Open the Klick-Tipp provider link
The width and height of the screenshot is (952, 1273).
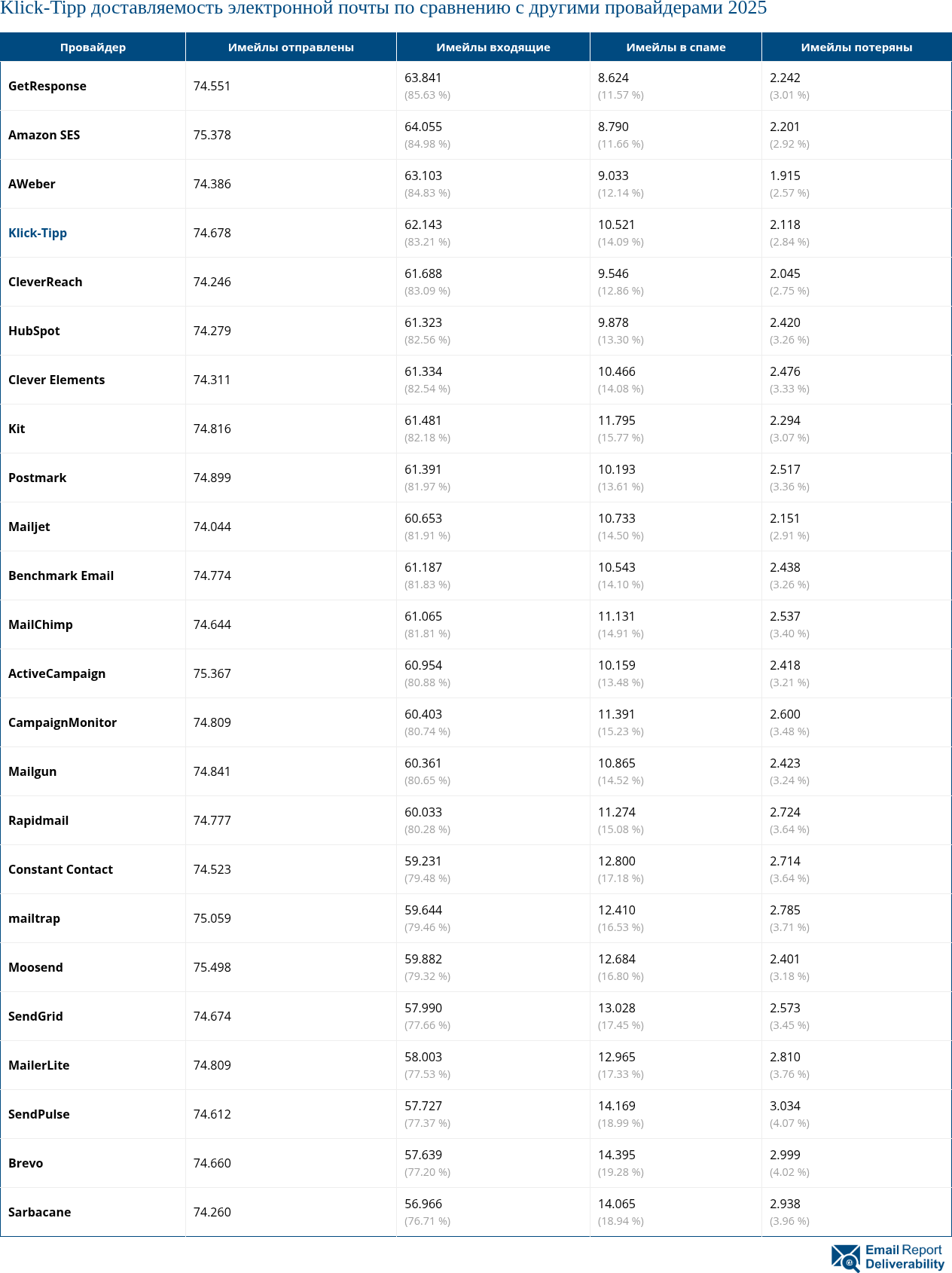pos(38,233)
